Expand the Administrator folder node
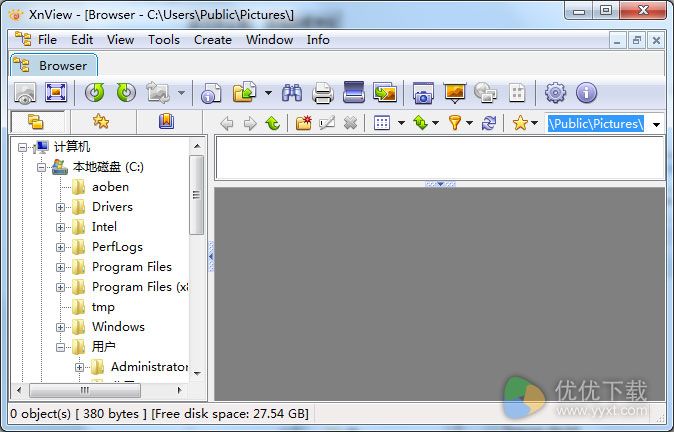This screenshot has height=432, width=674. pos(80,368)
